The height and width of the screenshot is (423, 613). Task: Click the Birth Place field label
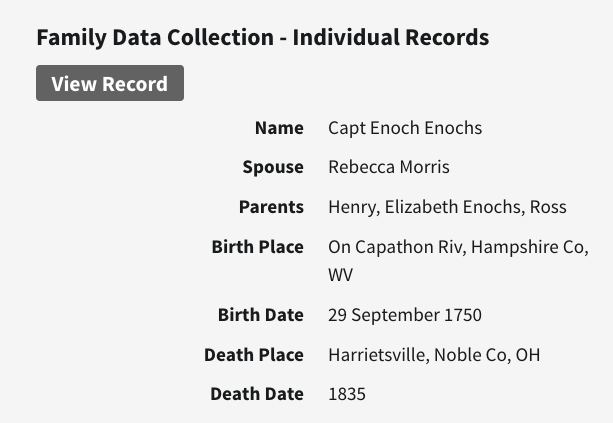point(257,246)
